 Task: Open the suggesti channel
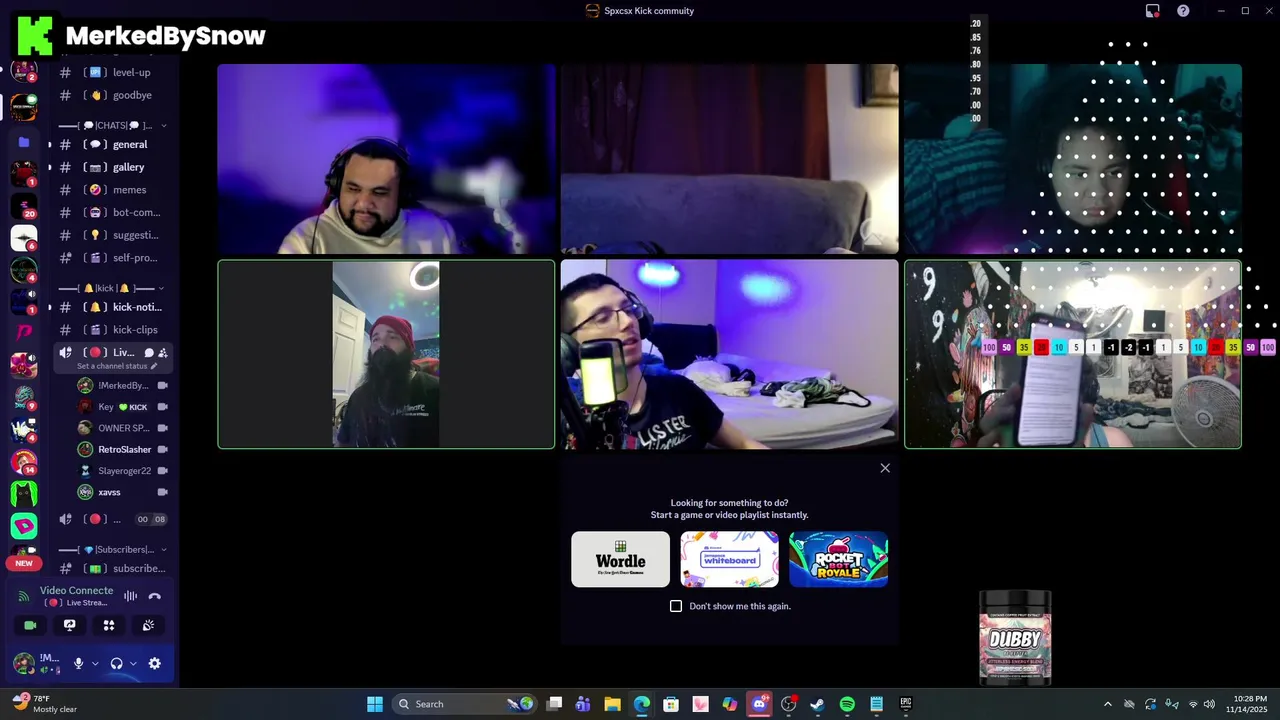click(112, 235)
